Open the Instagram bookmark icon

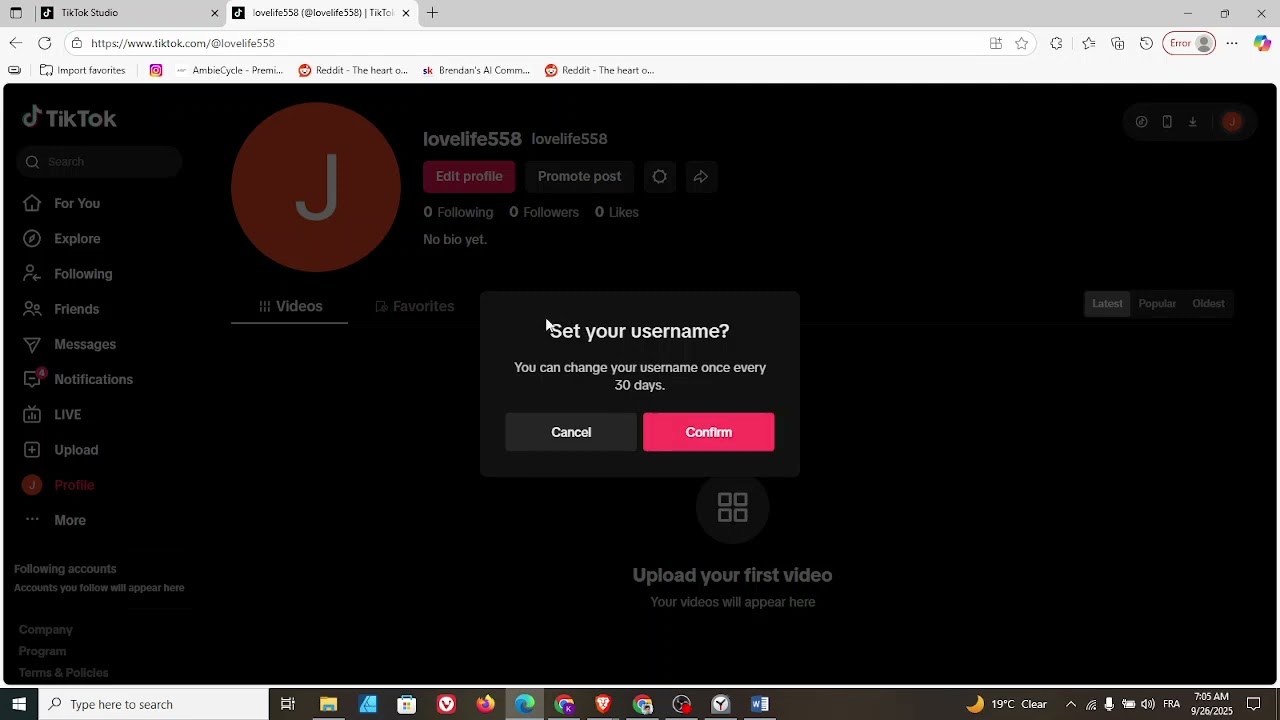[x=156, y=70]
